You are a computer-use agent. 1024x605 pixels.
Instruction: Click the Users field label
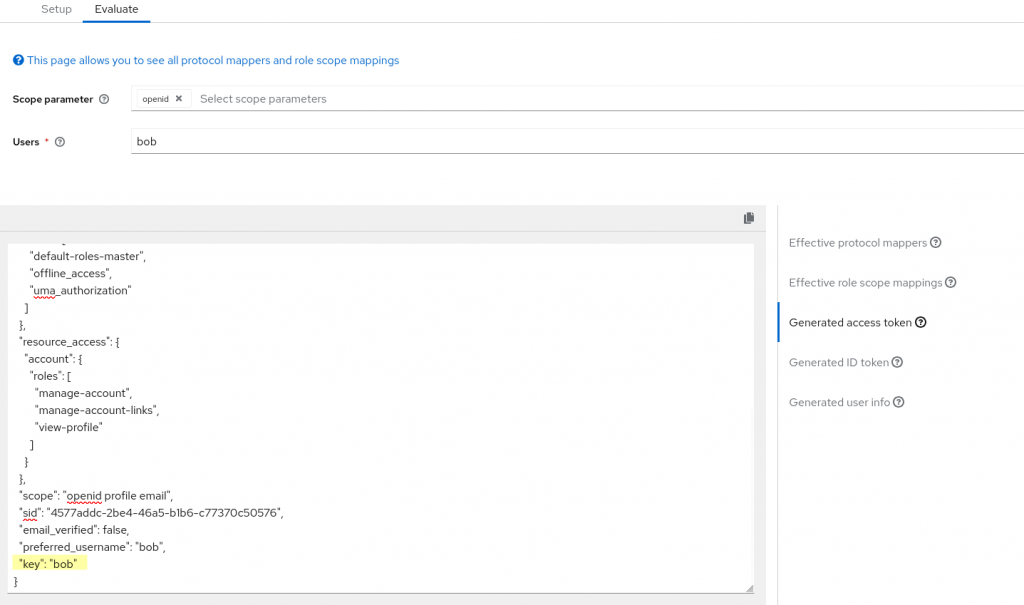[26, 142]
